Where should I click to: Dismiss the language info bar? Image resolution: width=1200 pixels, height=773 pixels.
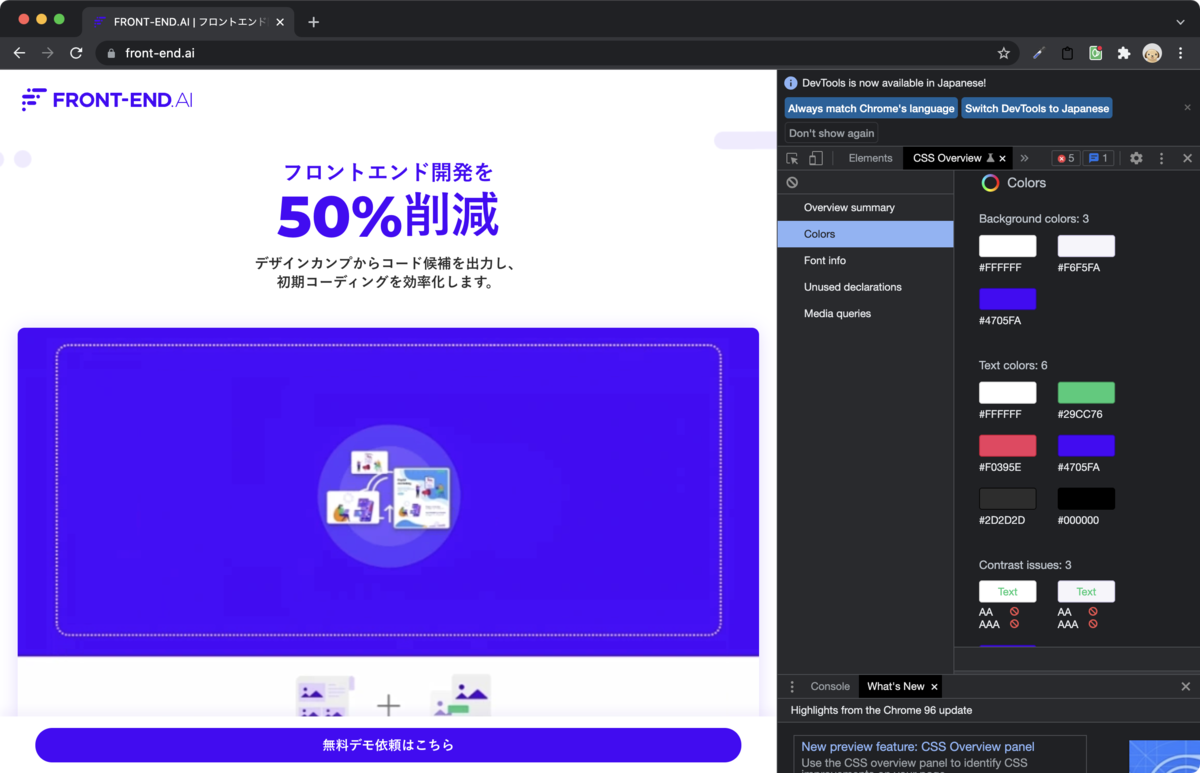click(x=1187, y=107)
